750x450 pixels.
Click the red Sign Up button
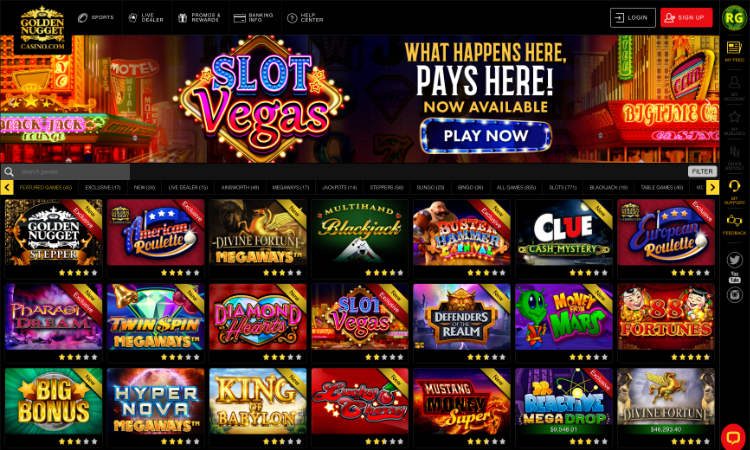tap(686, 18)
